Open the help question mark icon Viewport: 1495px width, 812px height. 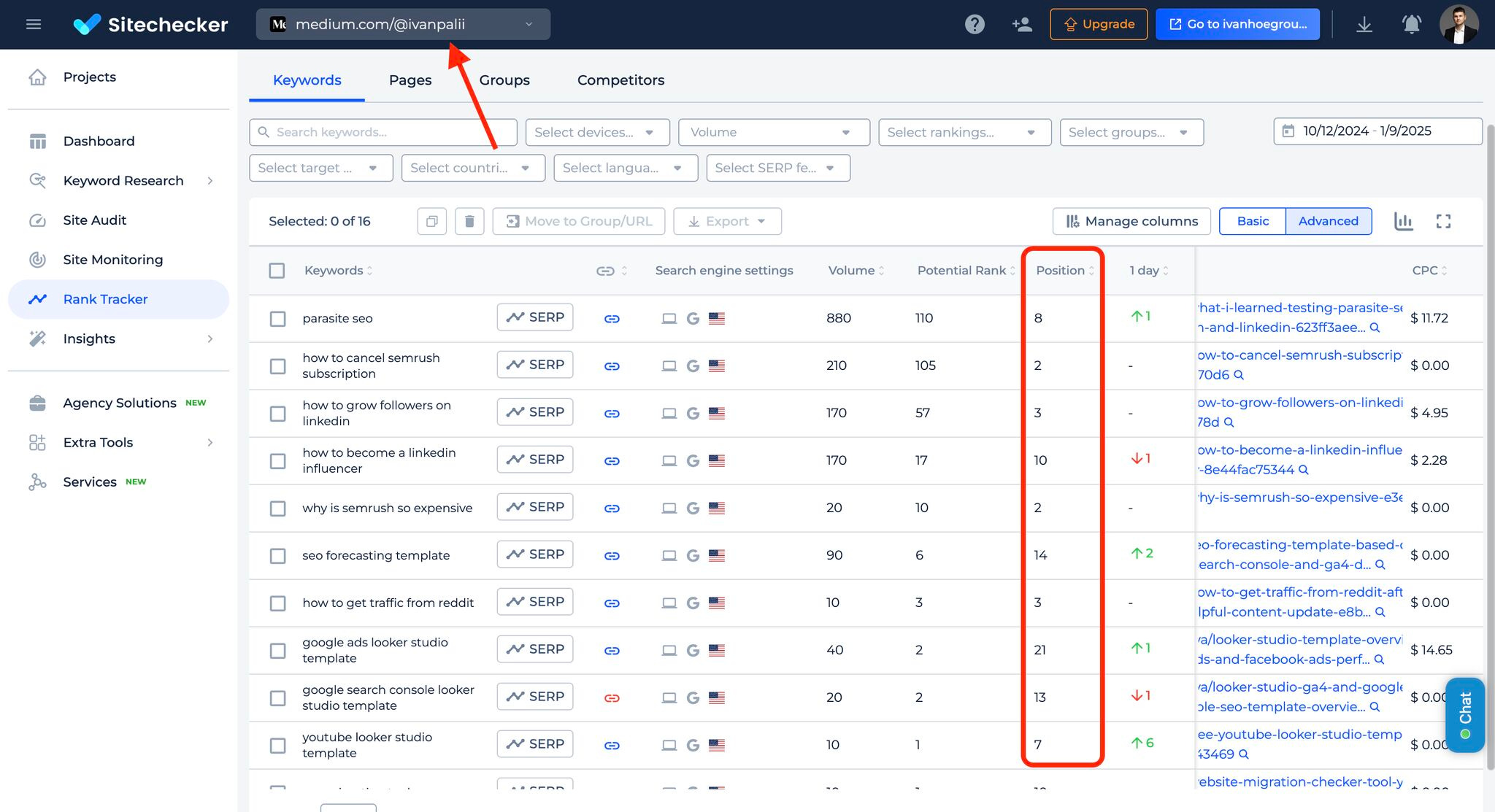[975, 24]
